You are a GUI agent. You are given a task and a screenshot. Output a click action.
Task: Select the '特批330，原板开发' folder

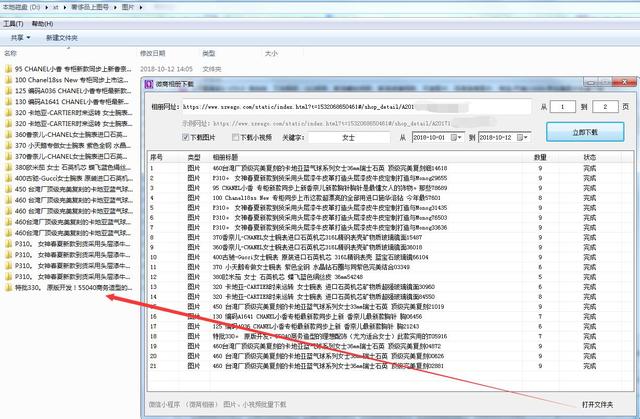[60, 287]
